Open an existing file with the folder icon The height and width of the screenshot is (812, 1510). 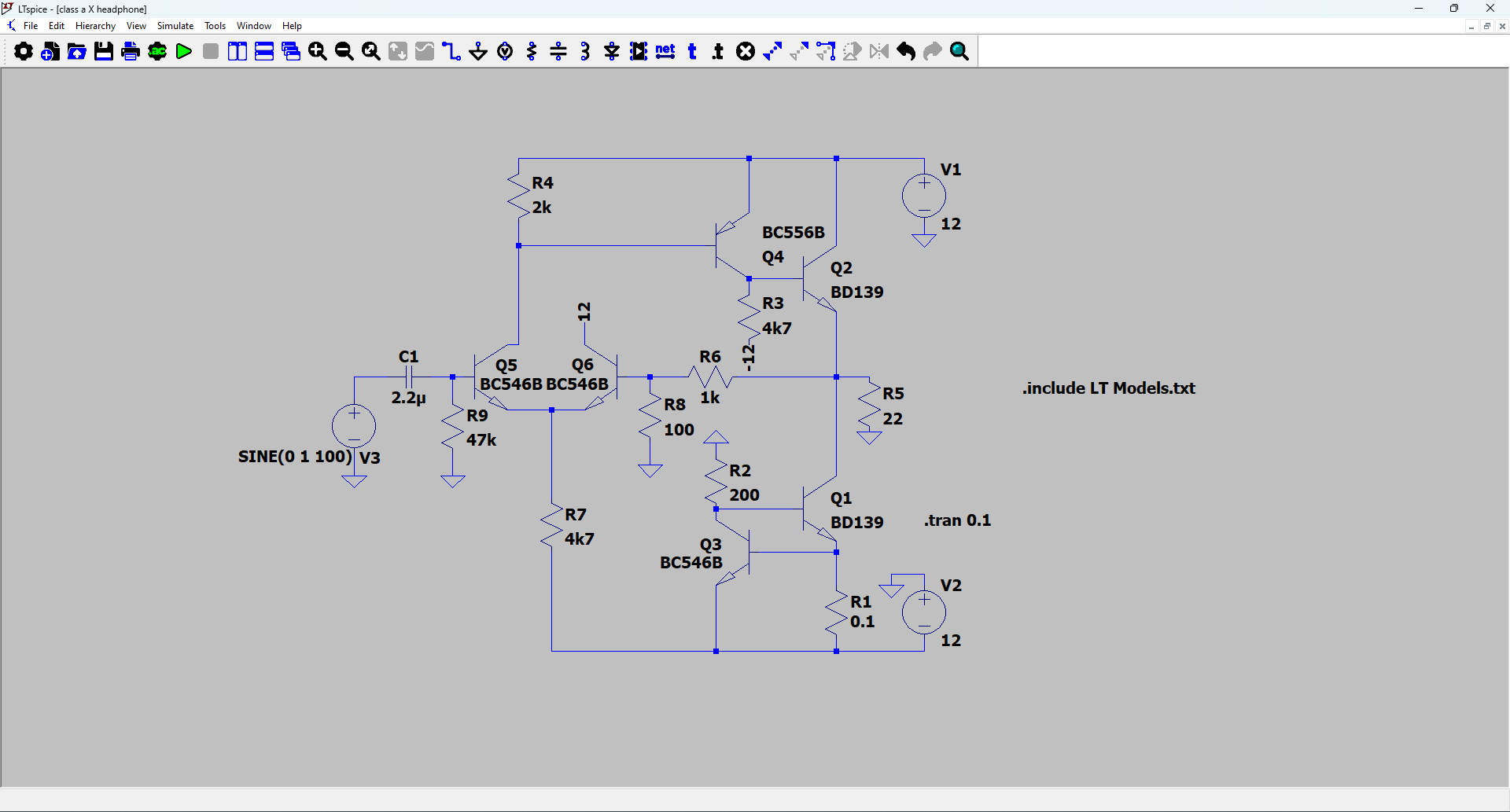[x=77, y=52]
